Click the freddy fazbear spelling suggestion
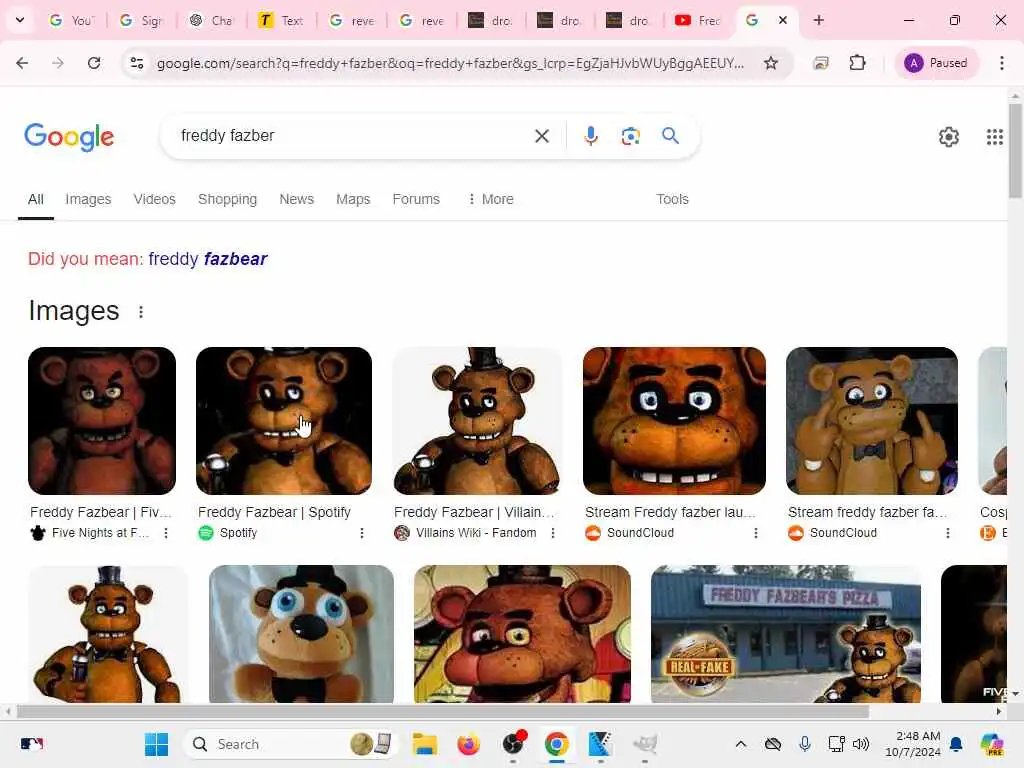Viewport: 1024px width, 768px height. 208,259
